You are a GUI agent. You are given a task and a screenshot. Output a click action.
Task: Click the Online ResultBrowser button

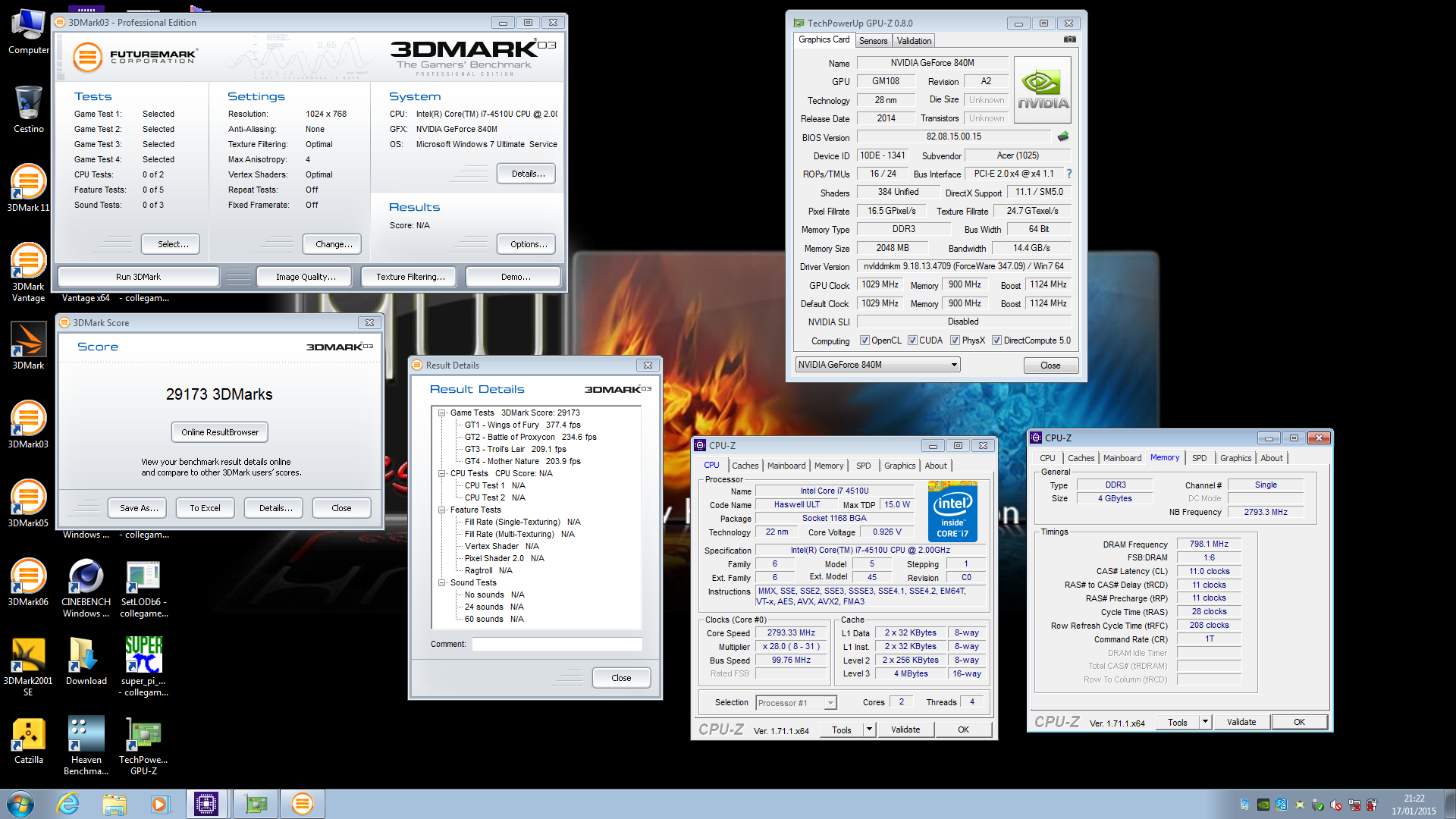(x=220, y=432)
